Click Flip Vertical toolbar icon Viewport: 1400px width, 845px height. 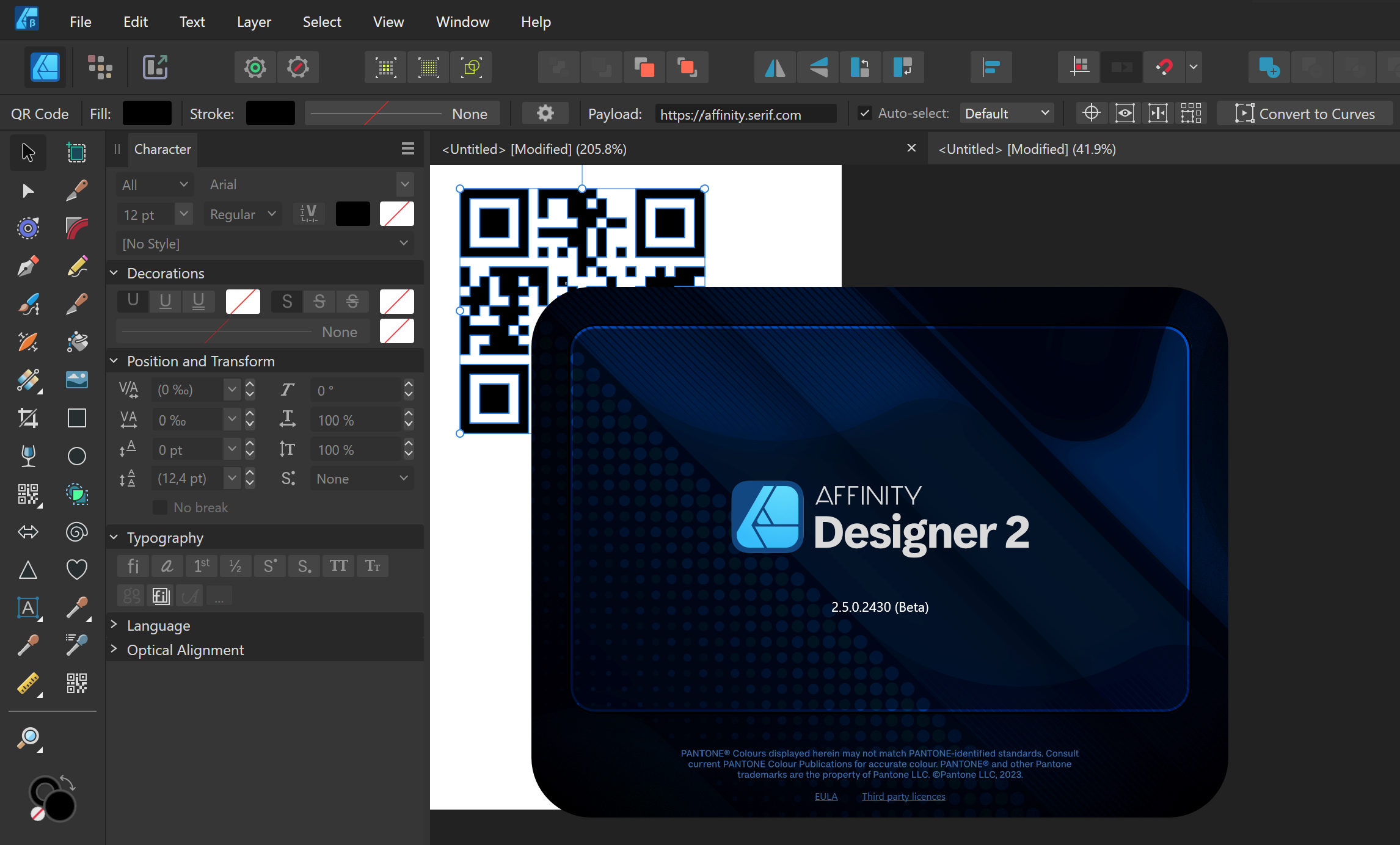(818, 67)
